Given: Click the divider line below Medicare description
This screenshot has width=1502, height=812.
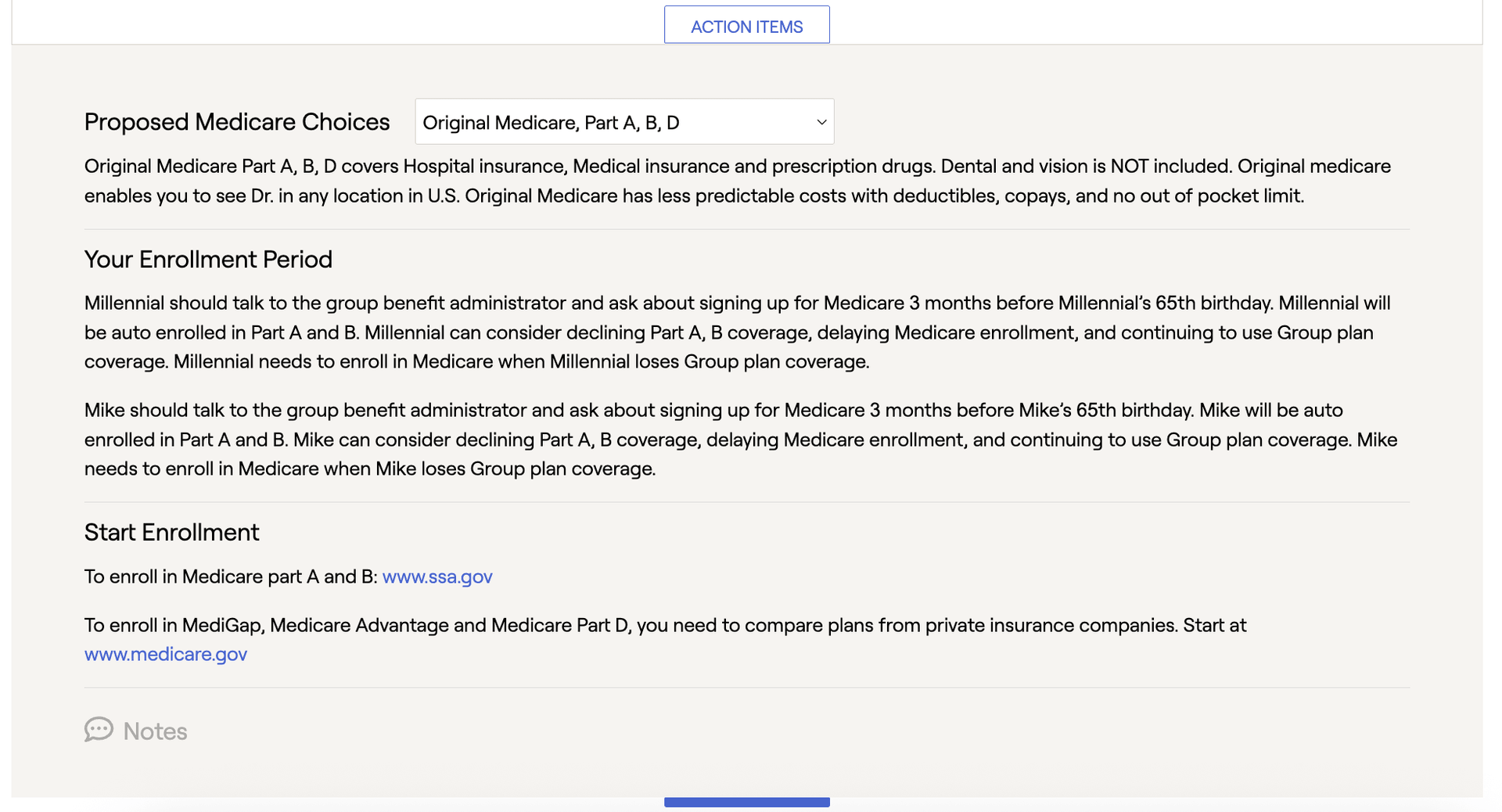Looking at the screenshot, I should [746, 229].
